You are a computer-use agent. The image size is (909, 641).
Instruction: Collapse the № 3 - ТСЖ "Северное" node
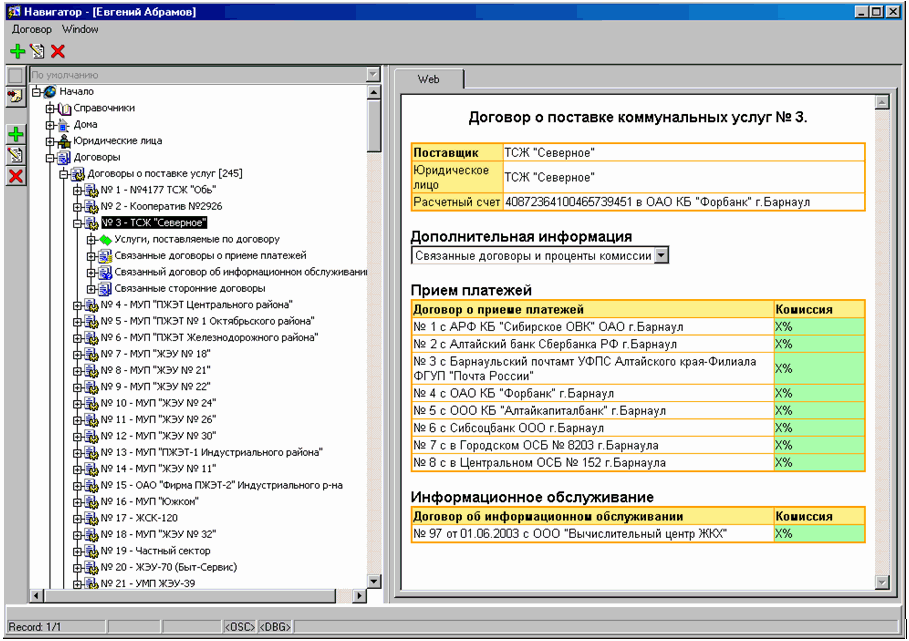point(77,223)
